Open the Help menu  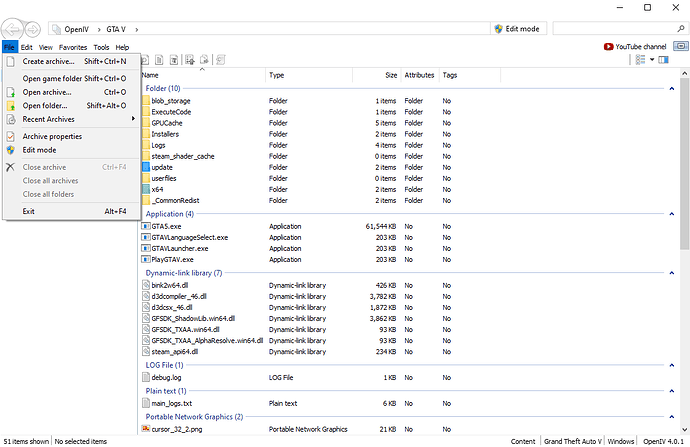[122, 47]
